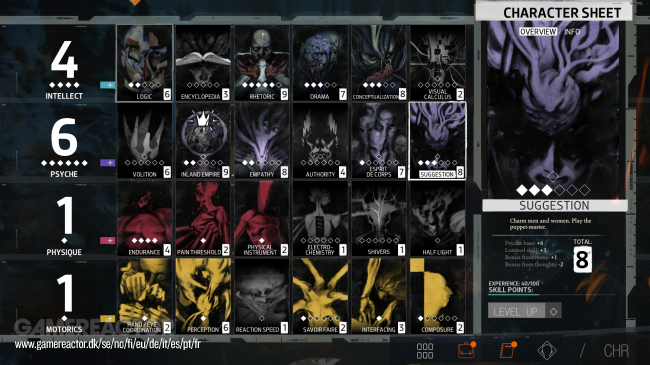Click the CHR character label

616,351
